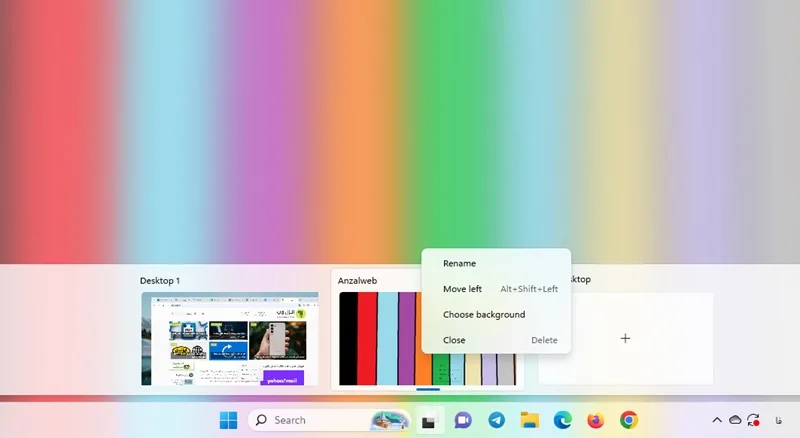Open File Explorer folder icon
The width and height of the screenshot is (800, 438).
point(530,420)
